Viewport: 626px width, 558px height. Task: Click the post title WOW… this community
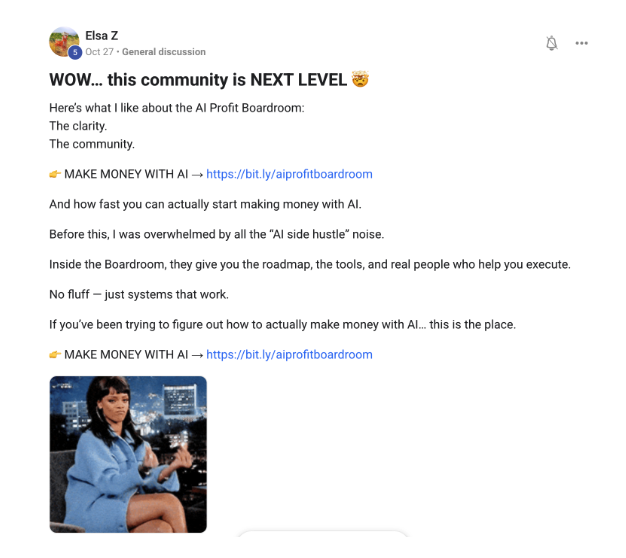click(x=198, y=79)
